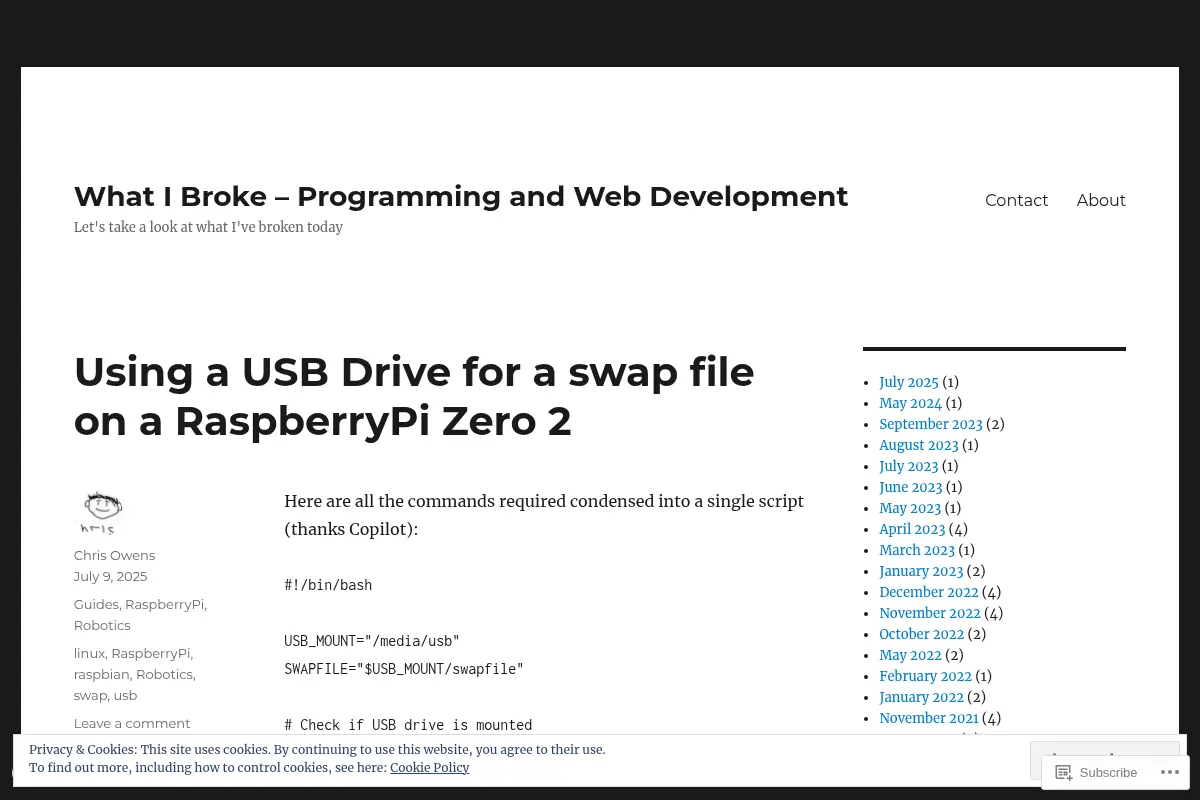Click the #!/bin/bash code line
The height and width of the screenshot is (800, 1200).
click(328, 585)
